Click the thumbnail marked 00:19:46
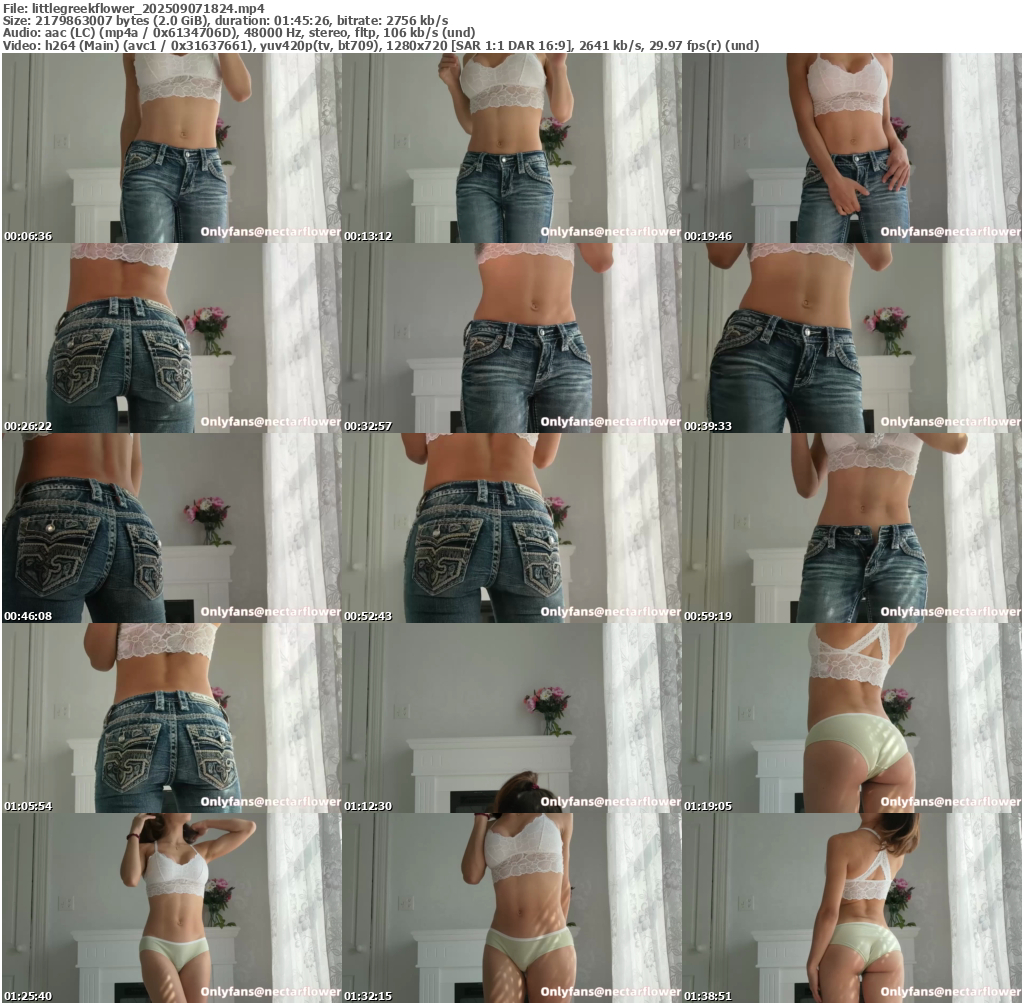Viewport: 1024px width, 1003px height. click(x=852, y=148)
